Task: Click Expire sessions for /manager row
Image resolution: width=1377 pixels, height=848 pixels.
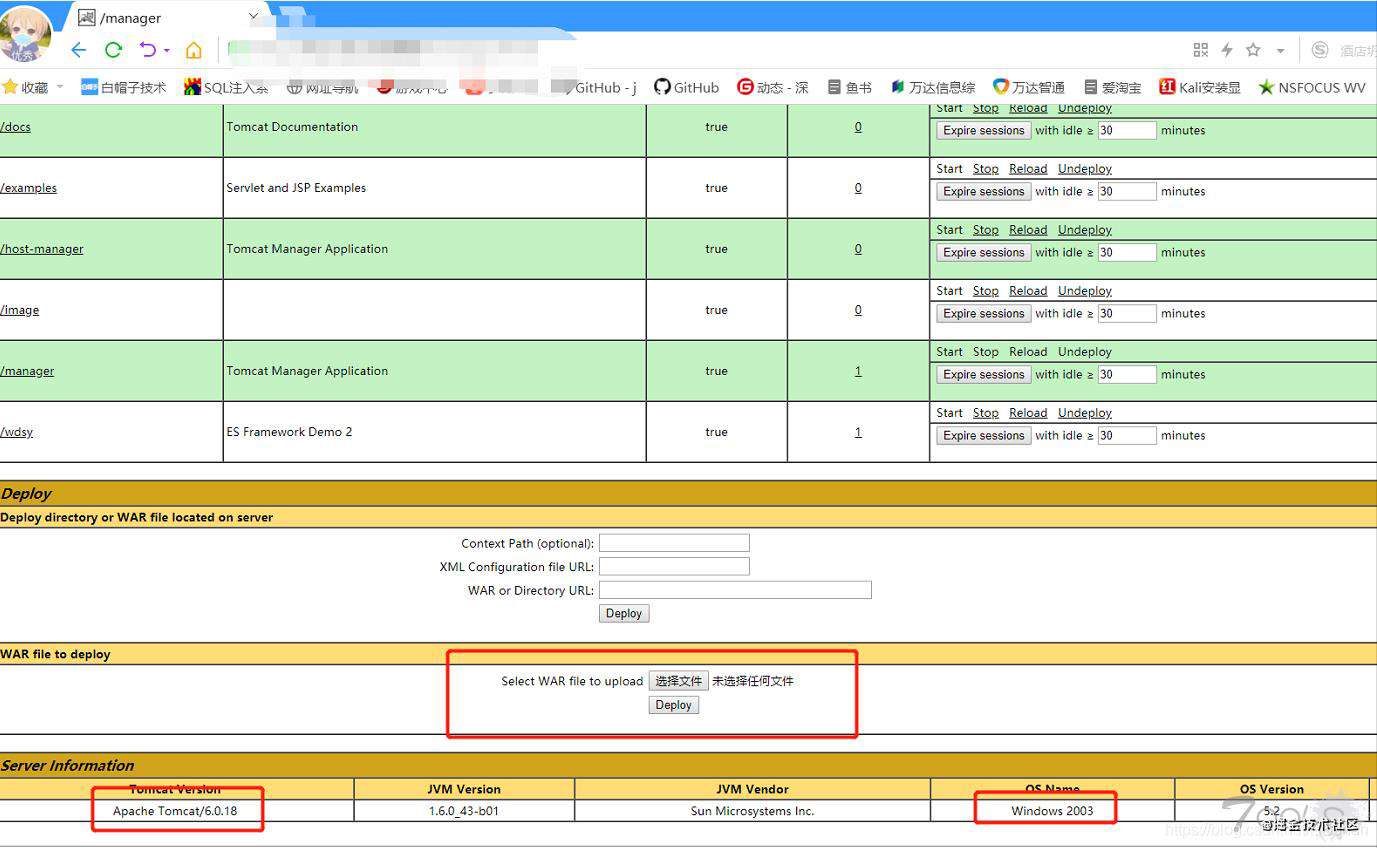Action: 983,375
